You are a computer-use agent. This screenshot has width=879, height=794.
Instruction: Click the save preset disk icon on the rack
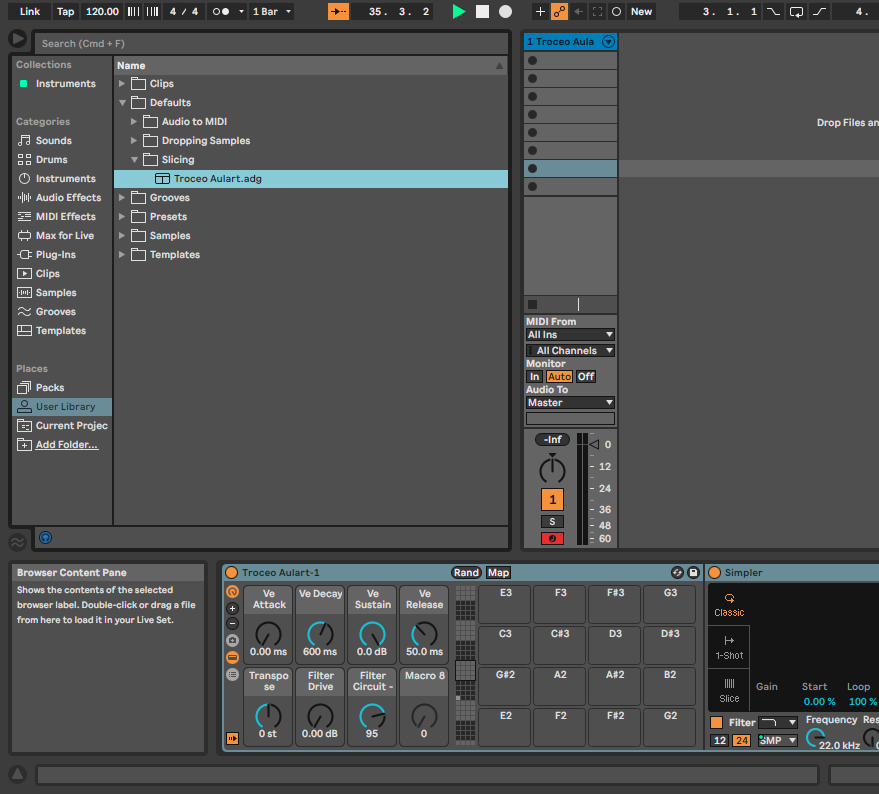click(x=693, y=572)
